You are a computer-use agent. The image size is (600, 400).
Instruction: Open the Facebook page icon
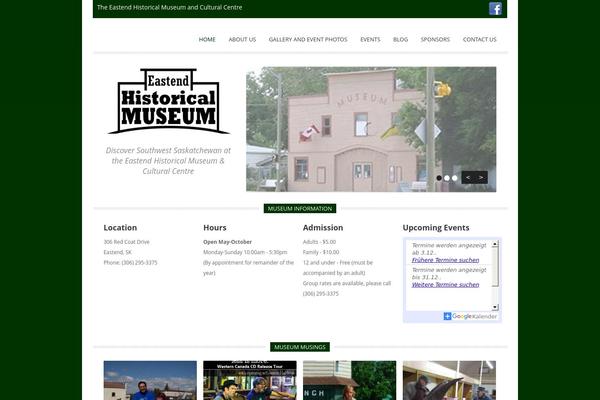(495, 8)
